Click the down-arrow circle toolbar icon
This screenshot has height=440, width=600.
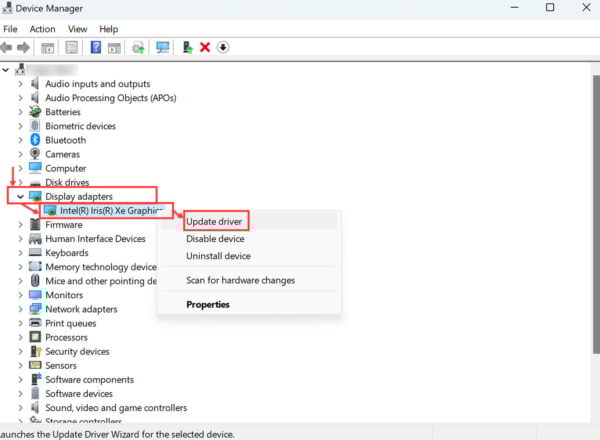tap(223, 47)
